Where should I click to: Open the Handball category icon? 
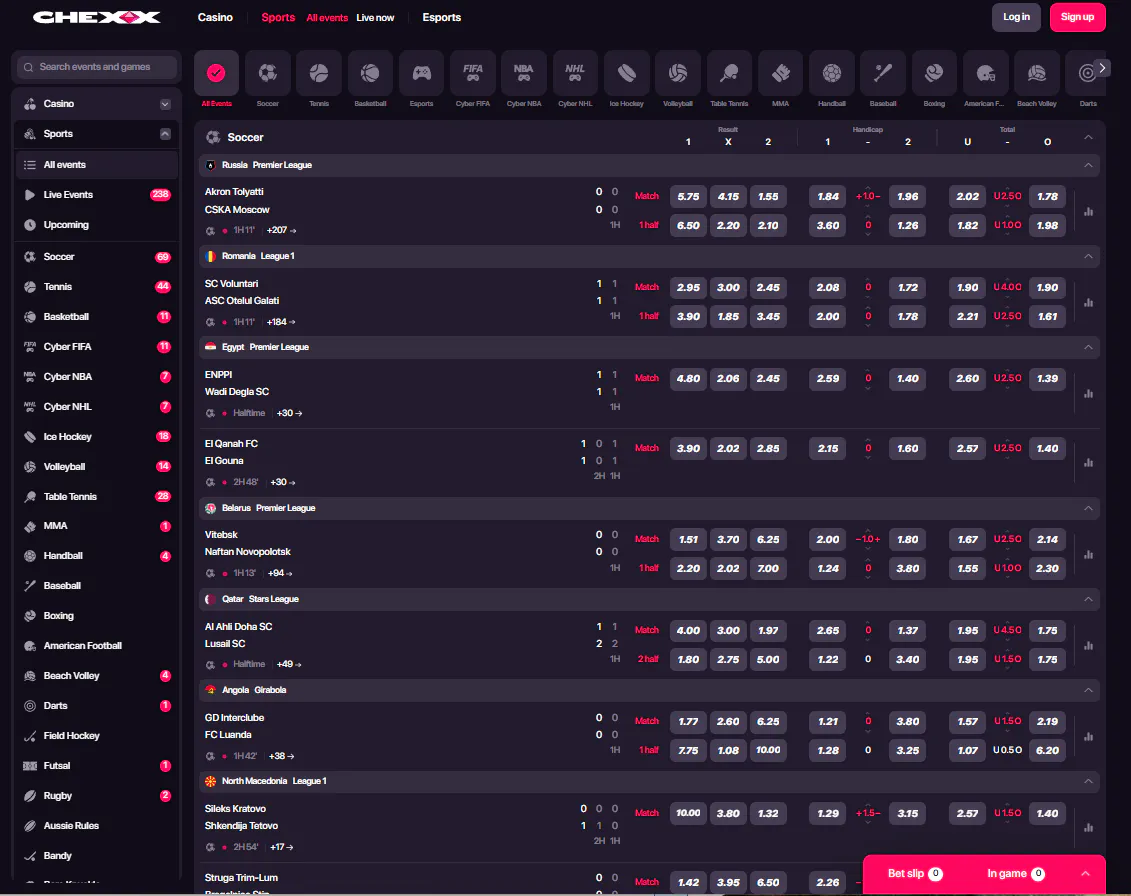(x=832, y=73)
